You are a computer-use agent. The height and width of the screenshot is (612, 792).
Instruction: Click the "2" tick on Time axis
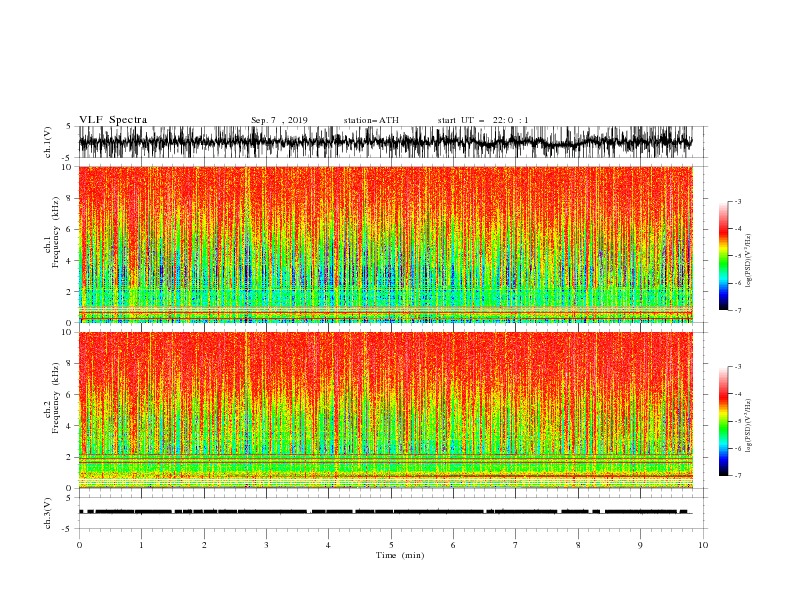204,545
